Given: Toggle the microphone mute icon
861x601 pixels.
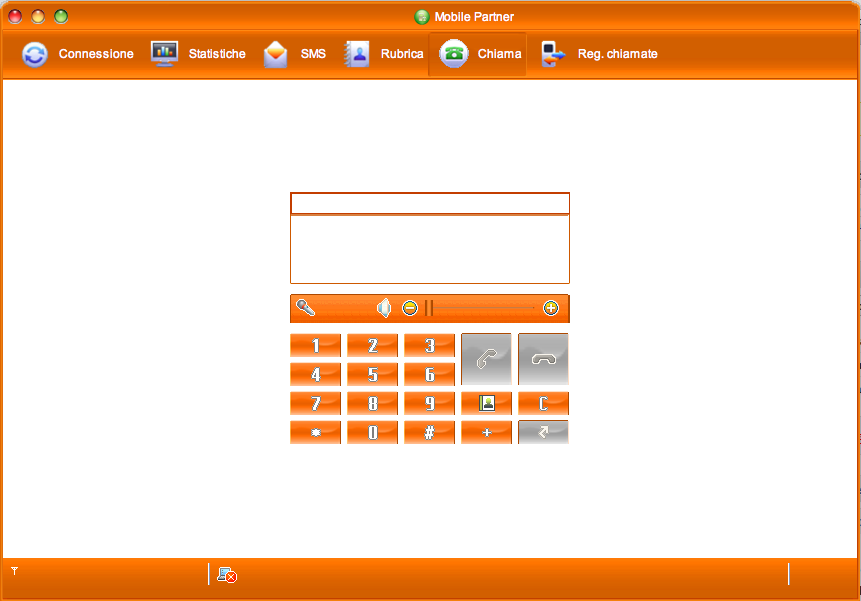Looking at the screenshot, I should click(x=306, y=308).
